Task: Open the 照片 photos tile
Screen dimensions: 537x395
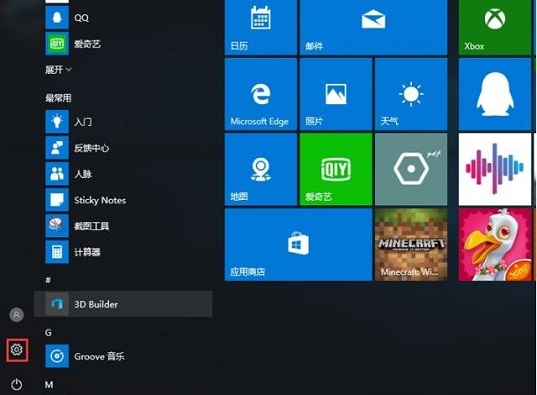Action: point(336,94)
